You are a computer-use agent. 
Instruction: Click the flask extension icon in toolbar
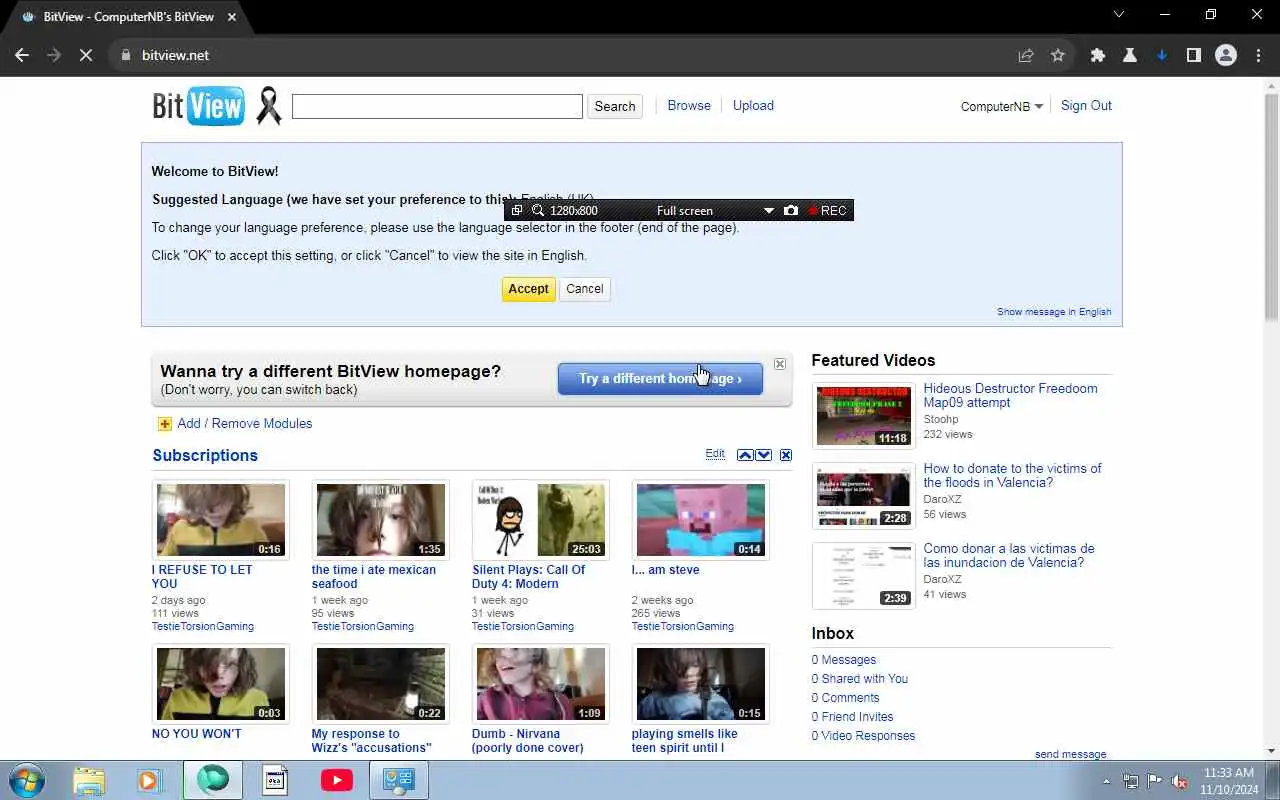pos(1130,55)
